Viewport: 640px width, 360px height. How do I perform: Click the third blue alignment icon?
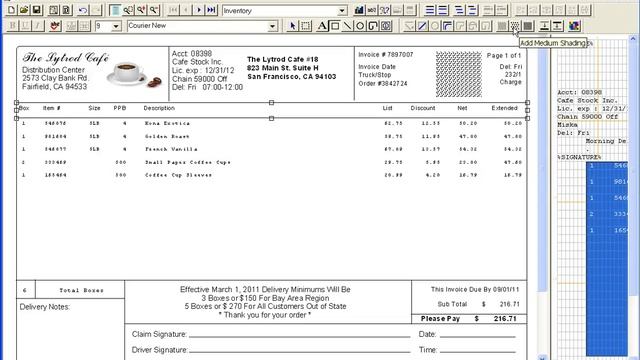point(459,10)
